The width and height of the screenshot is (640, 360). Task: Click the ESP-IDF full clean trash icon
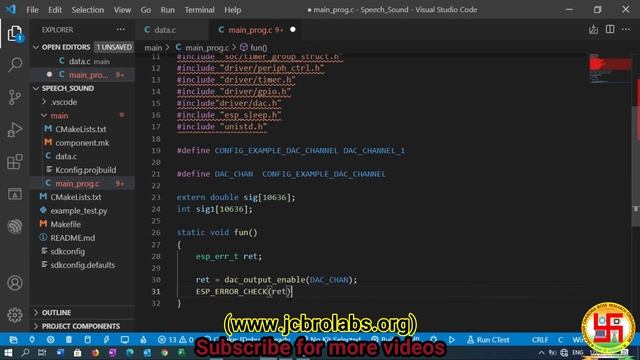[x=69, y=340]
